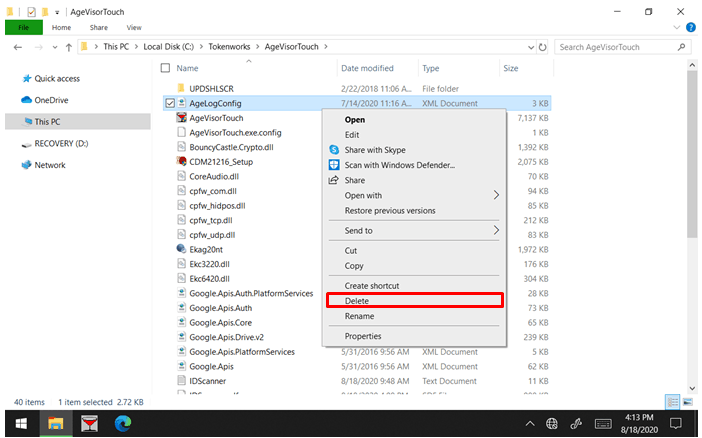Open Quick Access Toolbar customize dropdown

click(57, 12)
